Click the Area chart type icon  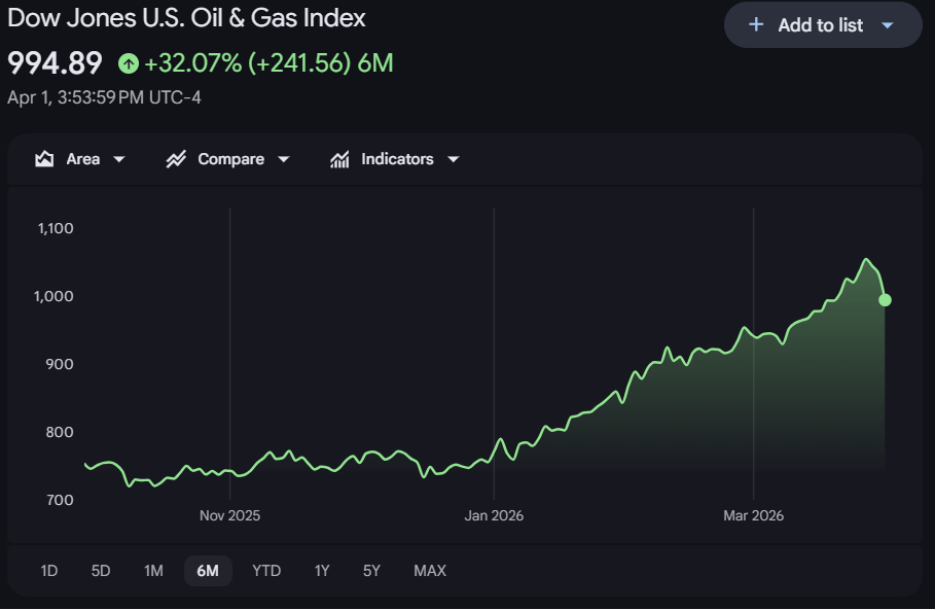click(x=44, y=159)
